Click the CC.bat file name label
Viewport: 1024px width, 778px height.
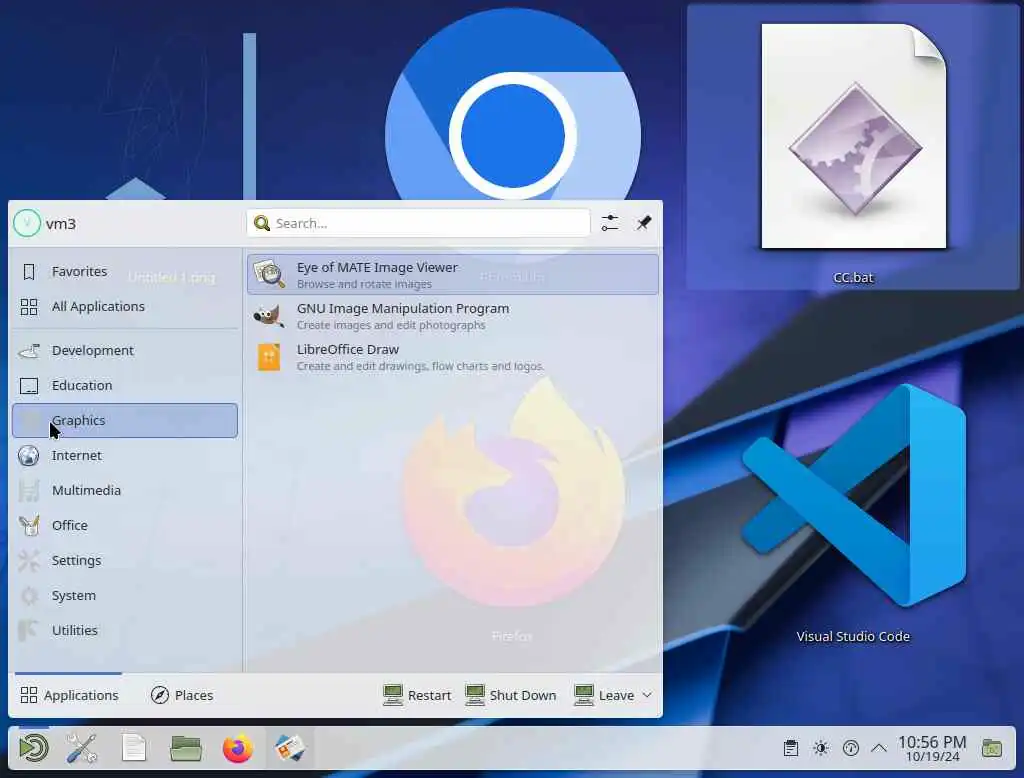pos(853,278)
